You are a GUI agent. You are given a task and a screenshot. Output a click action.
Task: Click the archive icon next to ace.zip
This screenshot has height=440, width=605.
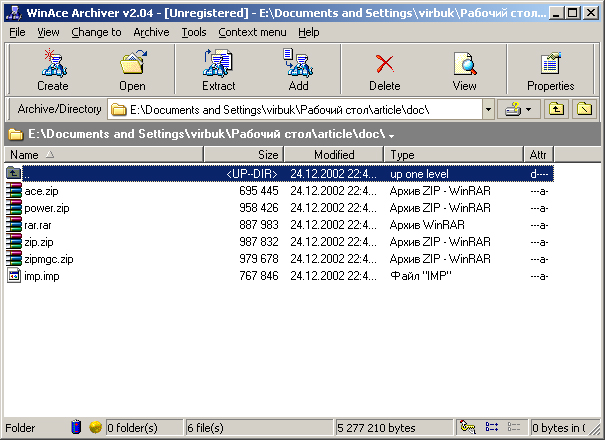point(14,190)
